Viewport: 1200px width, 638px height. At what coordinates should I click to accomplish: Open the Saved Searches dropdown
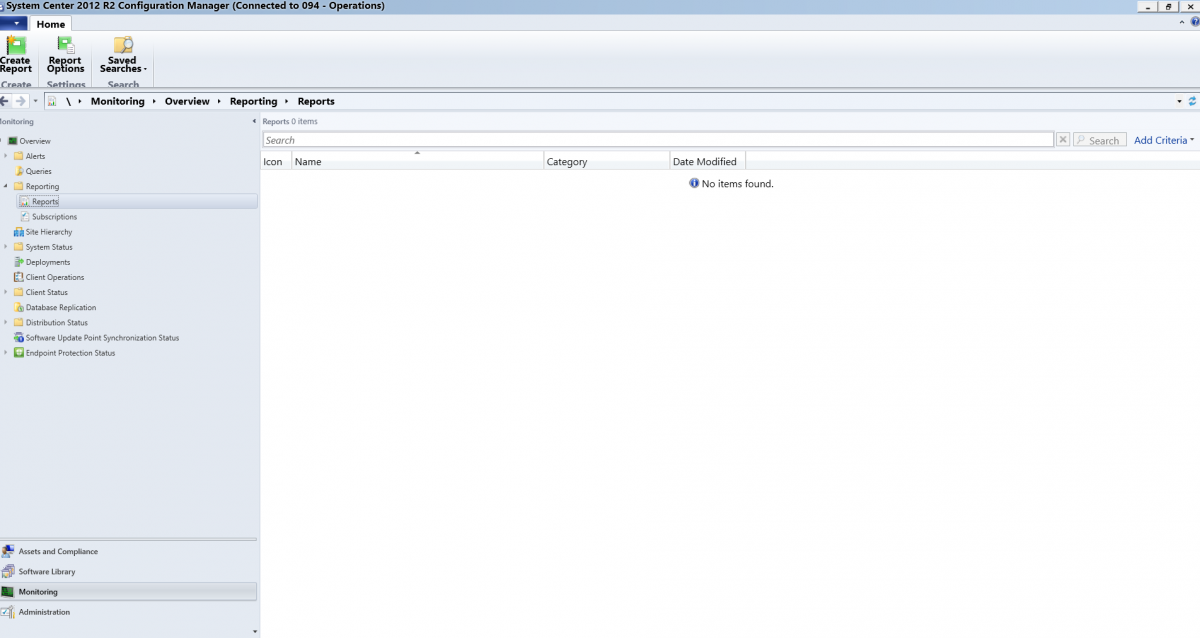point(123,55)
